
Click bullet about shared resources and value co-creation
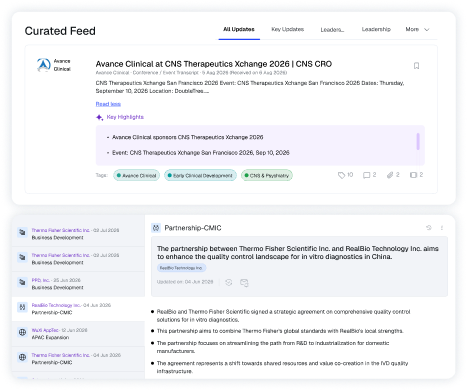tap(282, 367)
